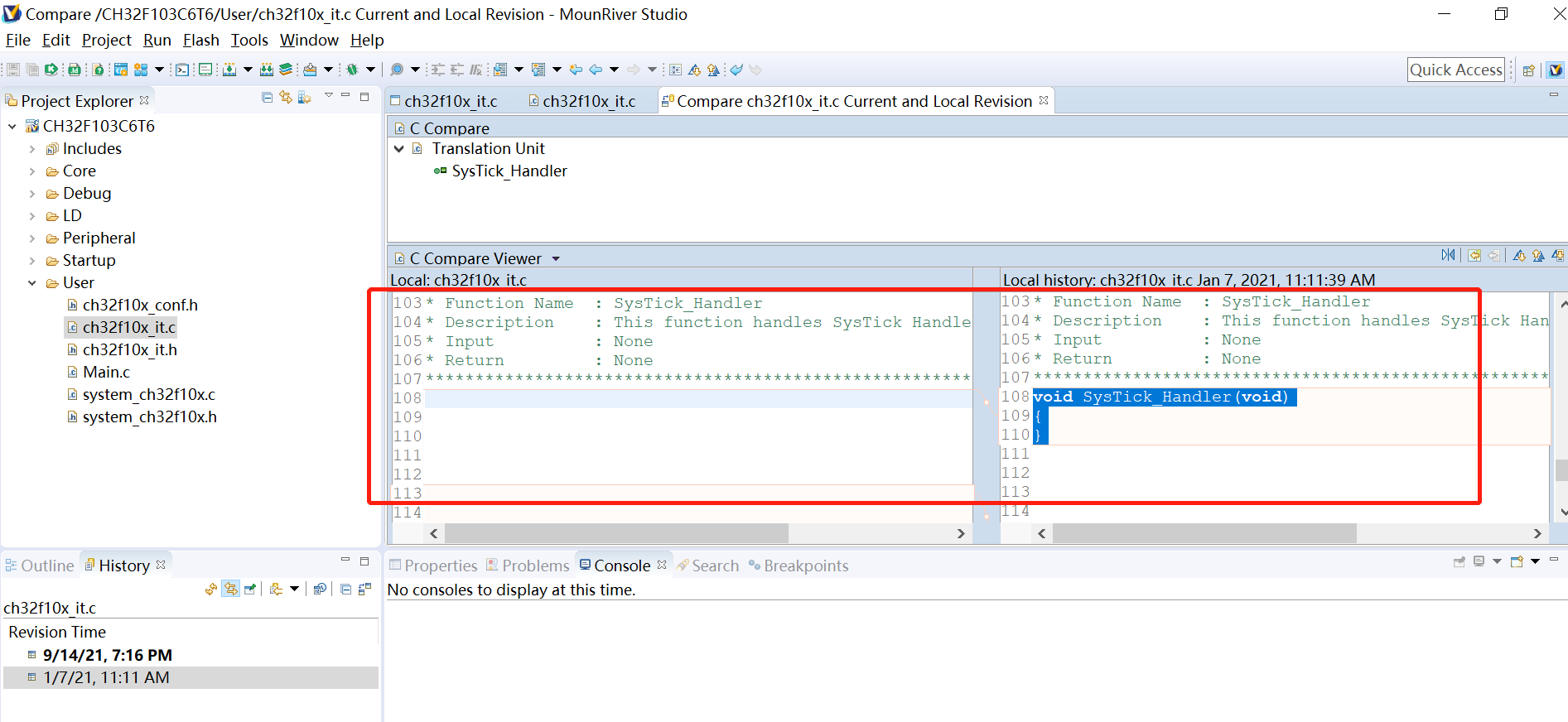
Task: Open the Flash menu
Action: (x=201, y=40)
